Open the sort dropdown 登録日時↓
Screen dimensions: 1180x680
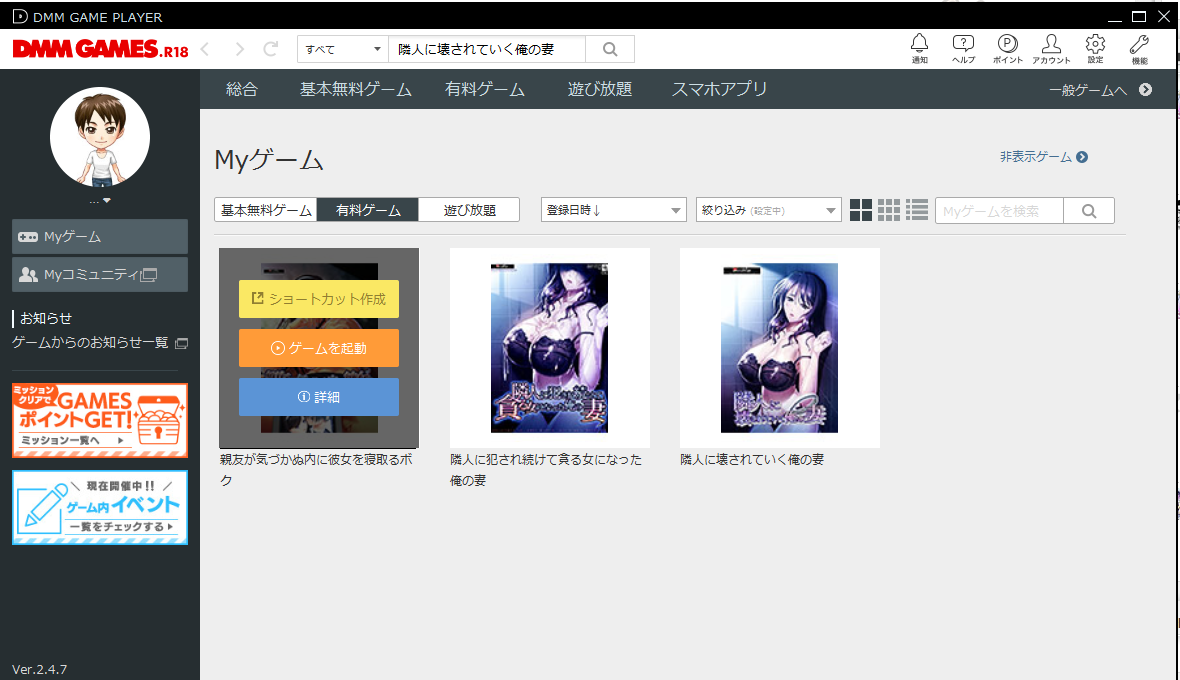pyautogui.click(x=613, y=210)
